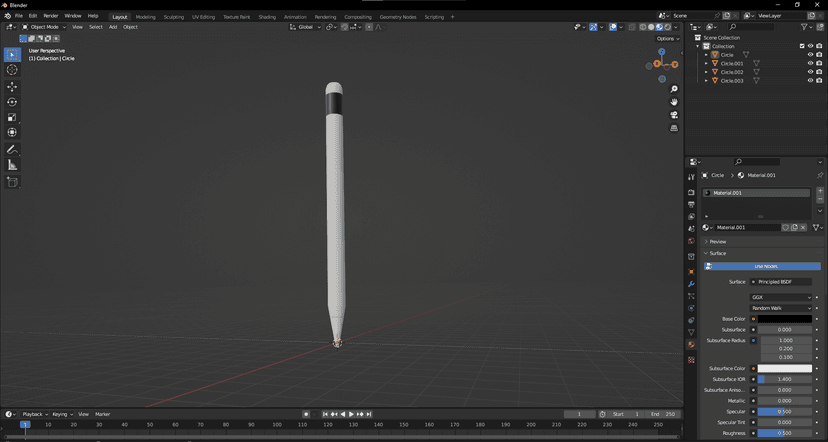Click the Use Nodes button
Viewport: 828px width, 442px height.
pyautogui.click(x=765, y=266)
